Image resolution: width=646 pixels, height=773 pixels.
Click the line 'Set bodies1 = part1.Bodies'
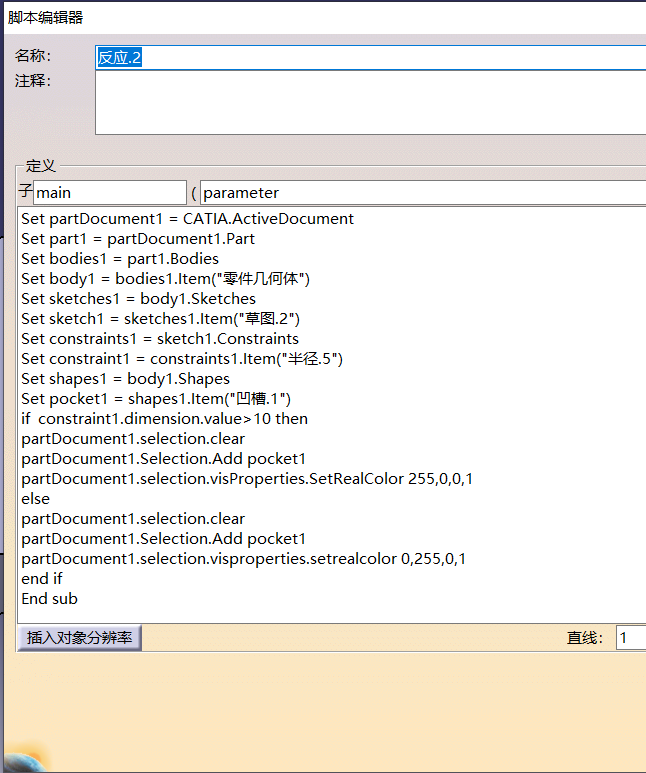120,259
